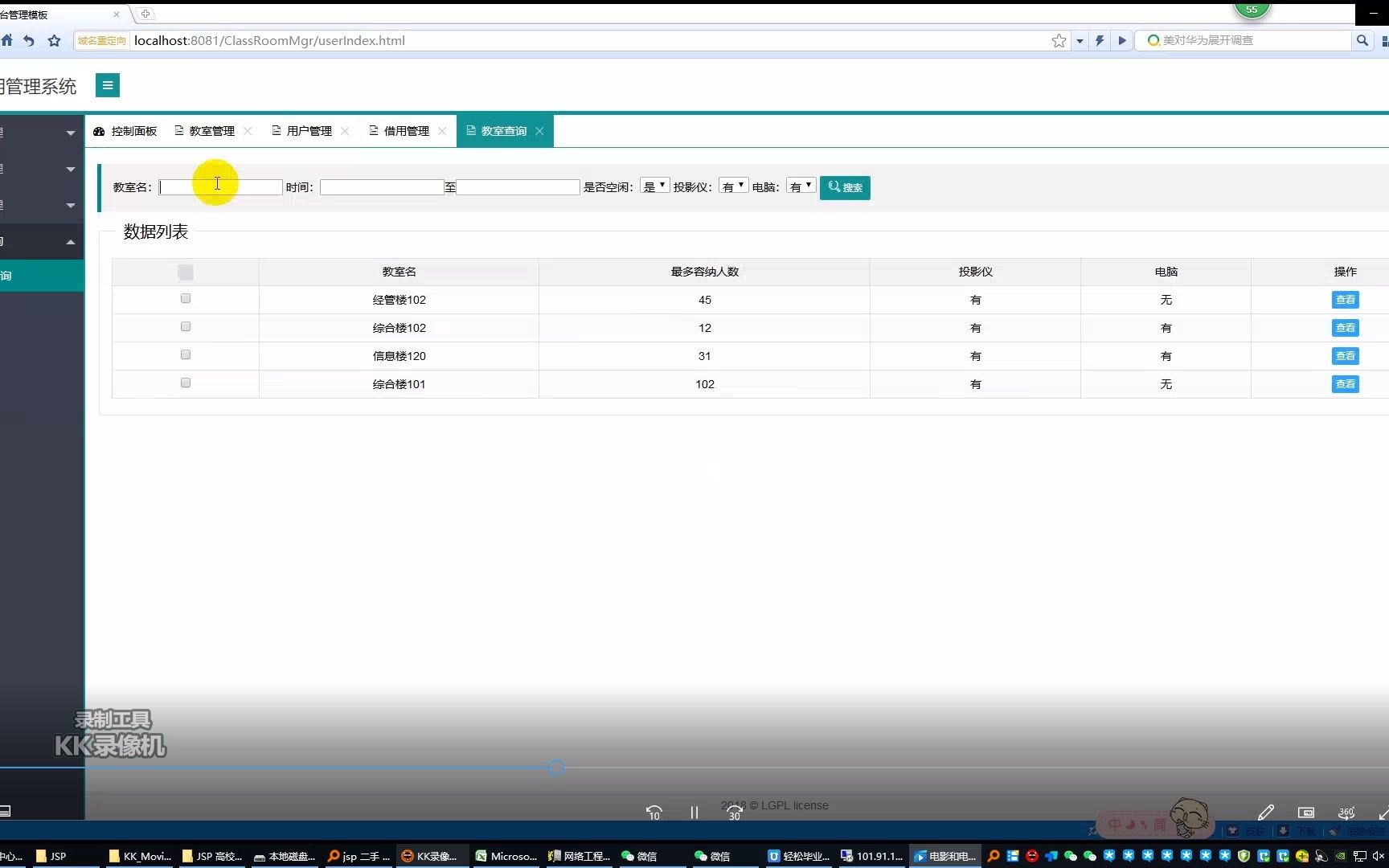The height and width of the screenshot is (868, 1389).
Task: View details for 综合楼101
Action: pos(1345,384)
